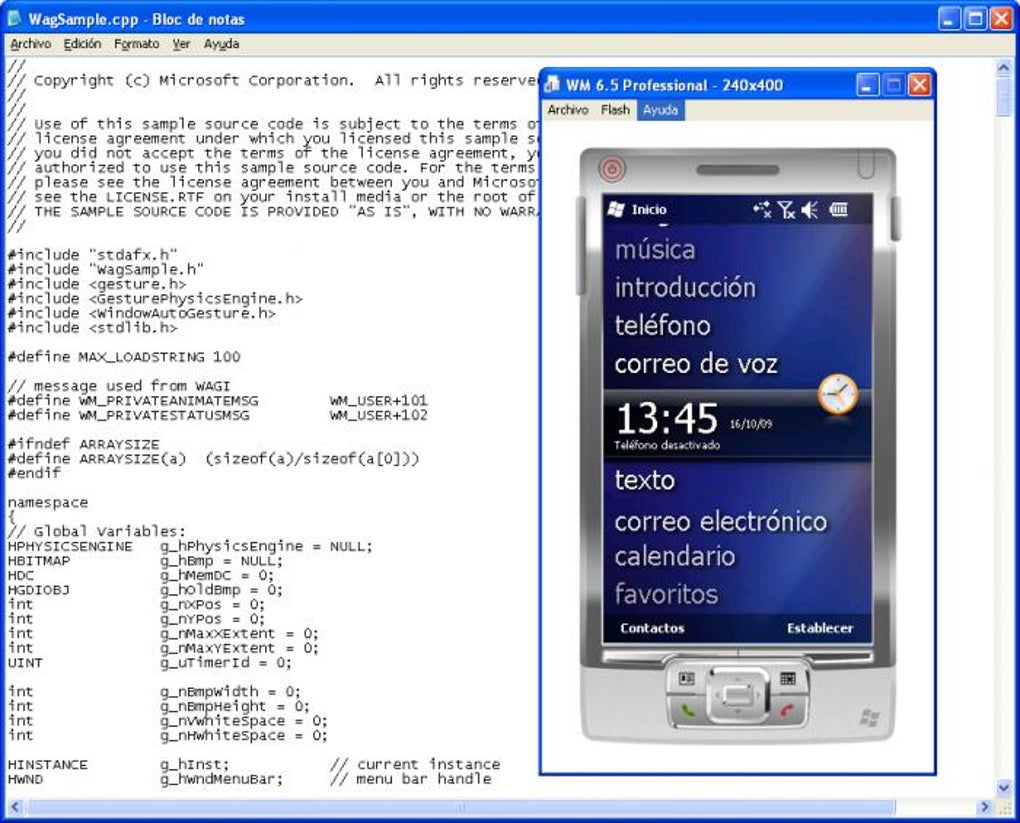Tap the muted speaker volume icon
Viewport: 1020px width, 823px height.
810,209
